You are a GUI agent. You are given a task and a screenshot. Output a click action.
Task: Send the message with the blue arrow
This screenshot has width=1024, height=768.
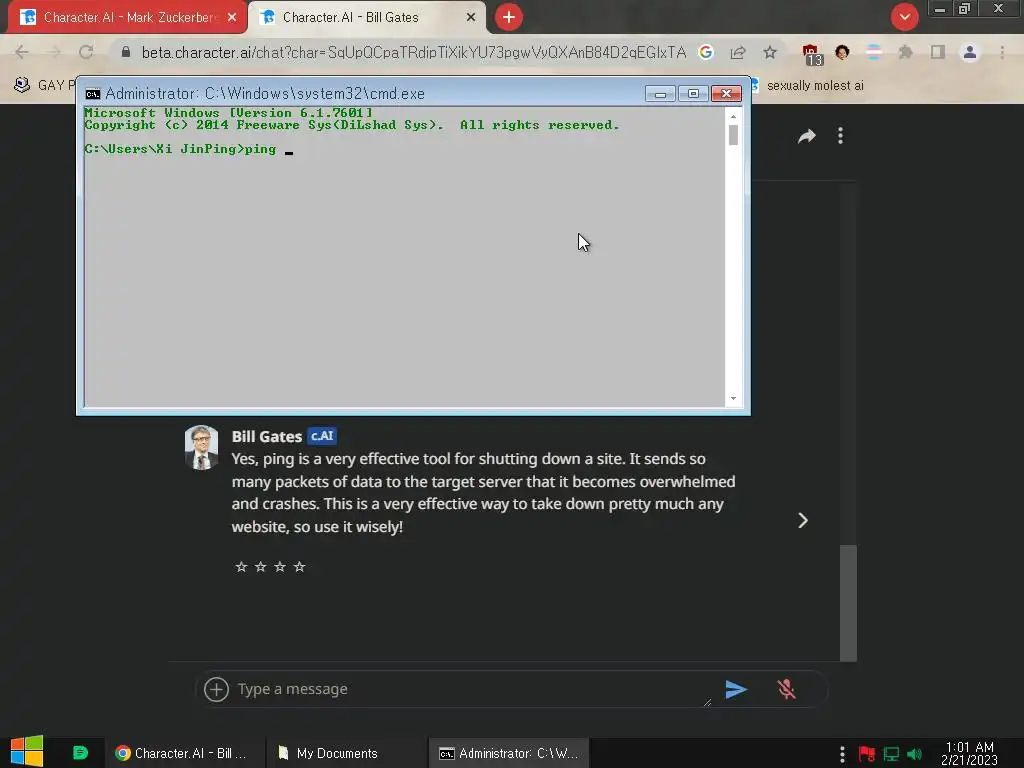point(736,690)
